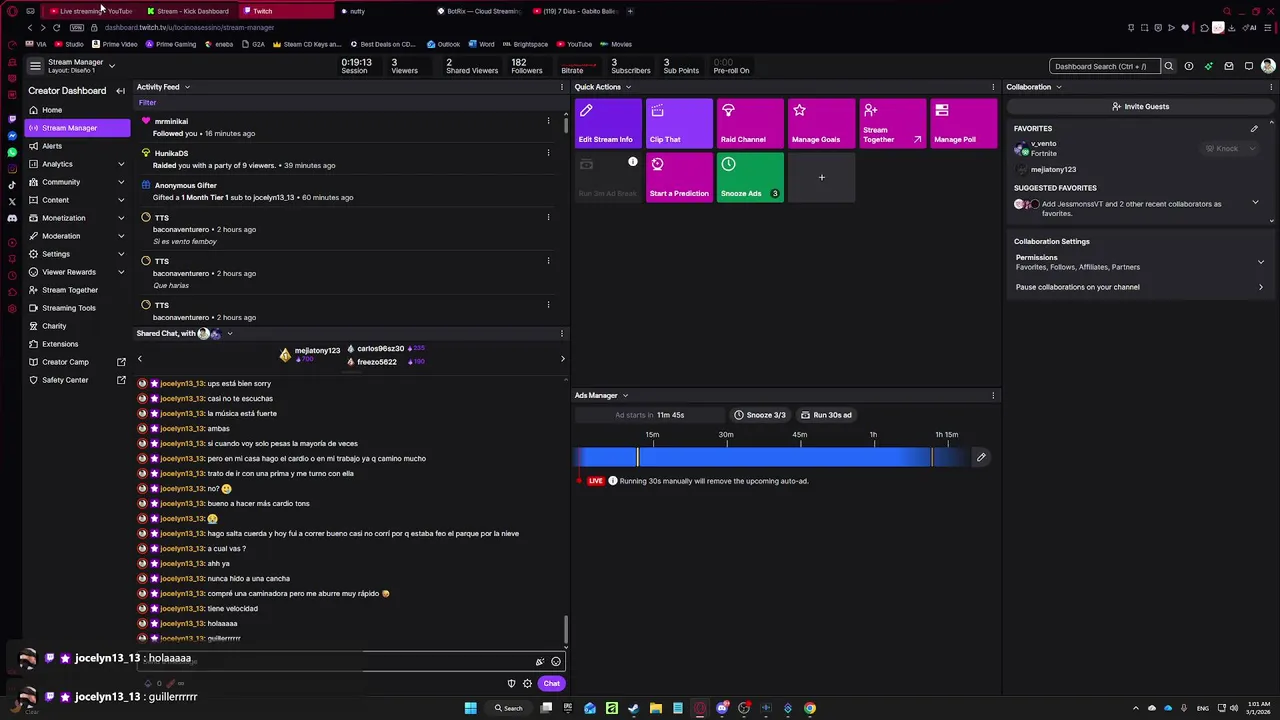Open Activity Feed three-dot options
Screen dimensions: 1280x720
562,87
